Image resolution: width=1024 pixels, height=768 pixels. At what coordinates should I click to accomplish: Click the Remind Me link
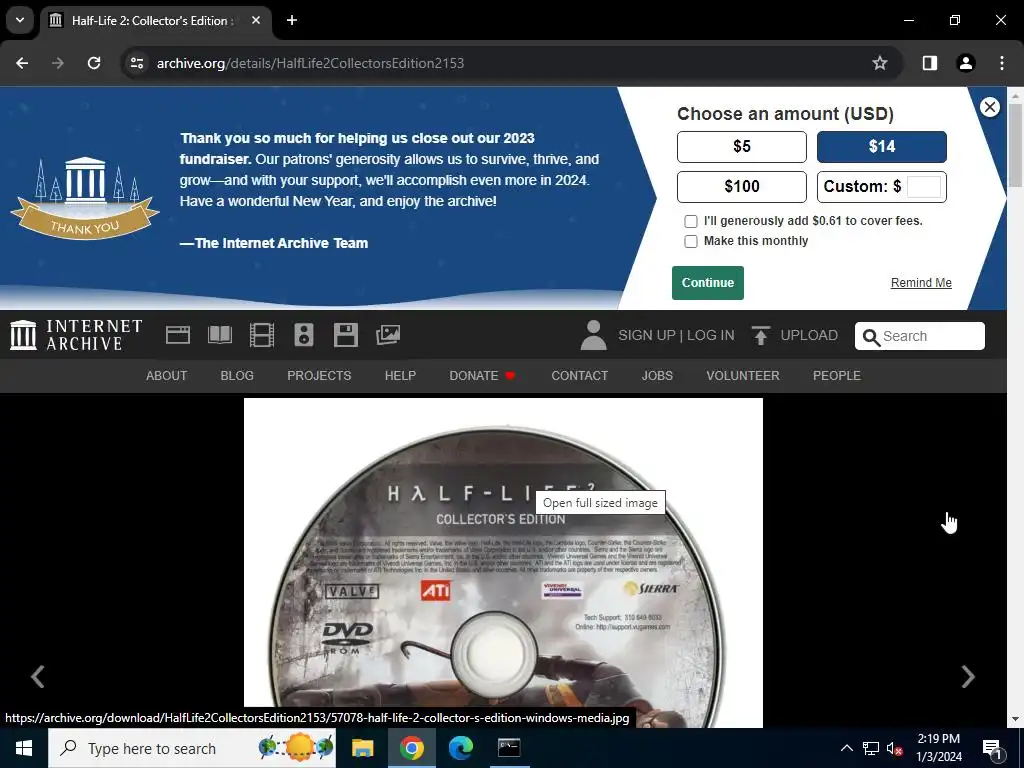pos(921,283)
